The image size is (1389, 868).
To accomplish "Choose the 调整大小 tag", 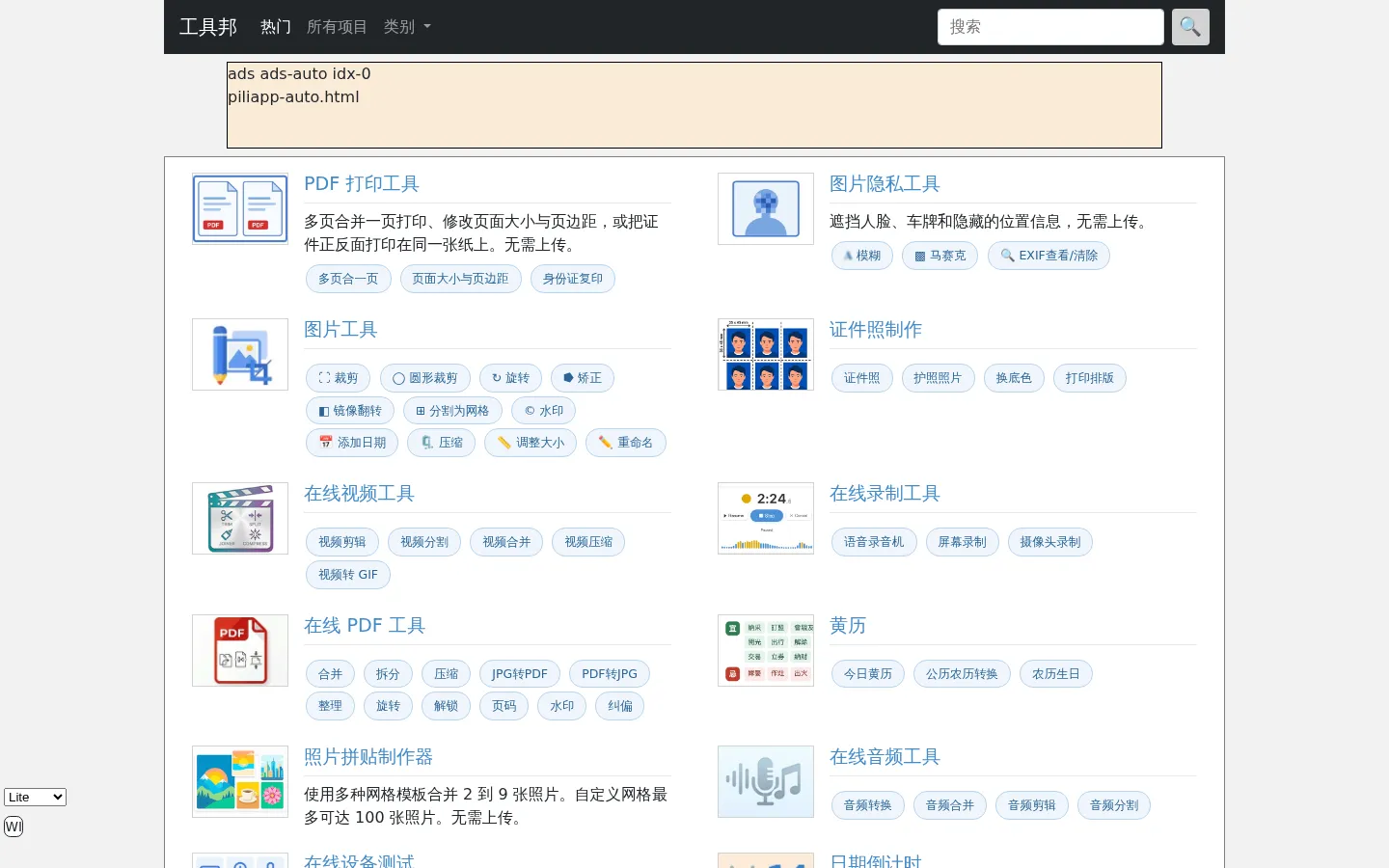I will pyautogui.click(x=531, y=443).
